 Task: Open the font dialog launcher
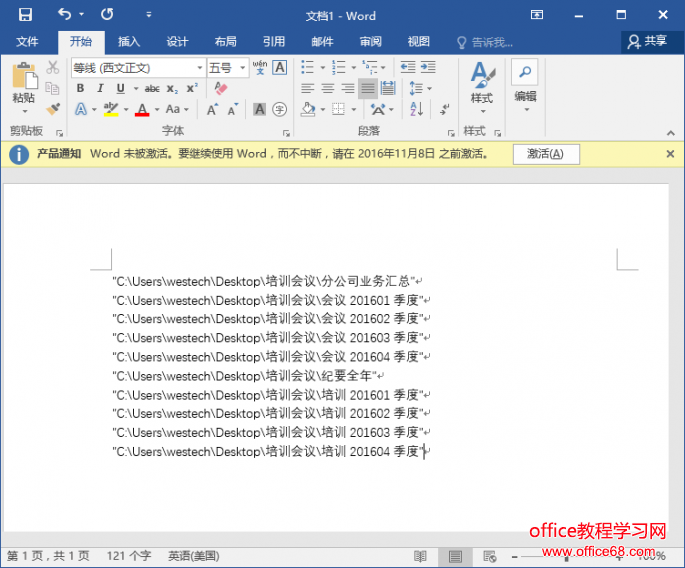[x=286, y=133]
